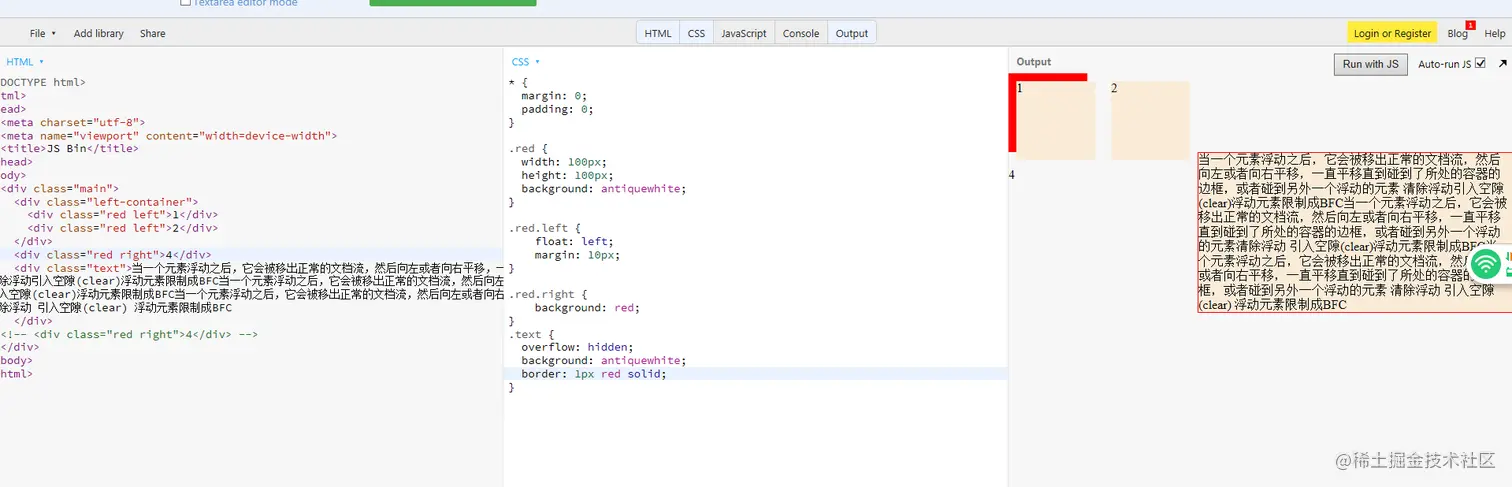This screenshot has width=1512, height=487.
Task: Click the 'margin: 0;' line in CSS
Action: click(x=554, y=96)
